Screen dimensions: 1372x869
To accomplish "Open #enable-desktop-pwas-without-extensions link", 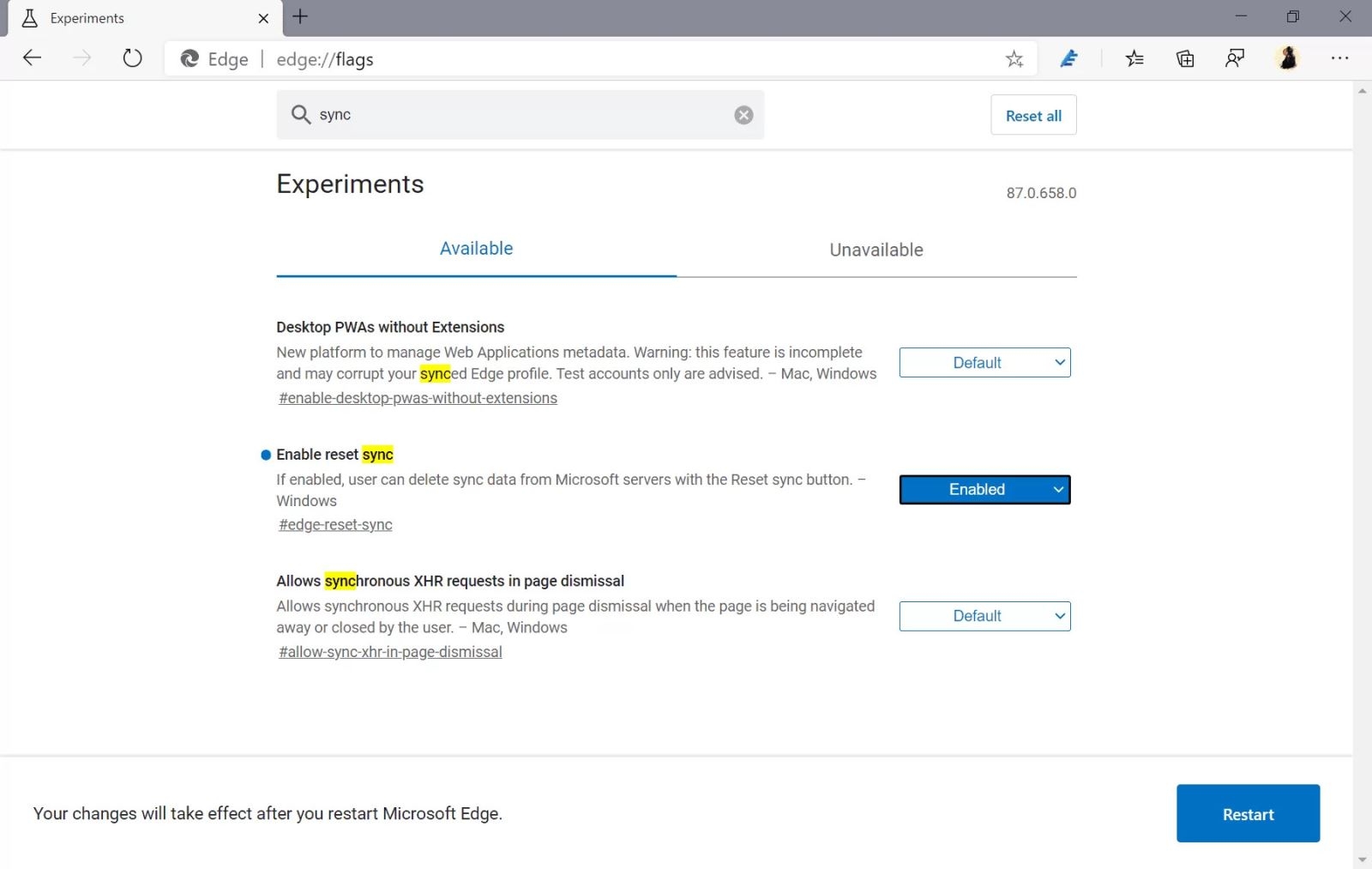I will coord(418,398).
